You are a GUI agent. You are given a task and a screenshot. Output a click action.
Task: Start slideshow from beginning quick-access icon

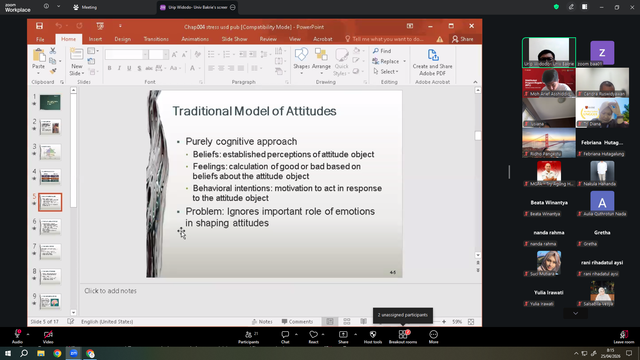pos(100,26)
